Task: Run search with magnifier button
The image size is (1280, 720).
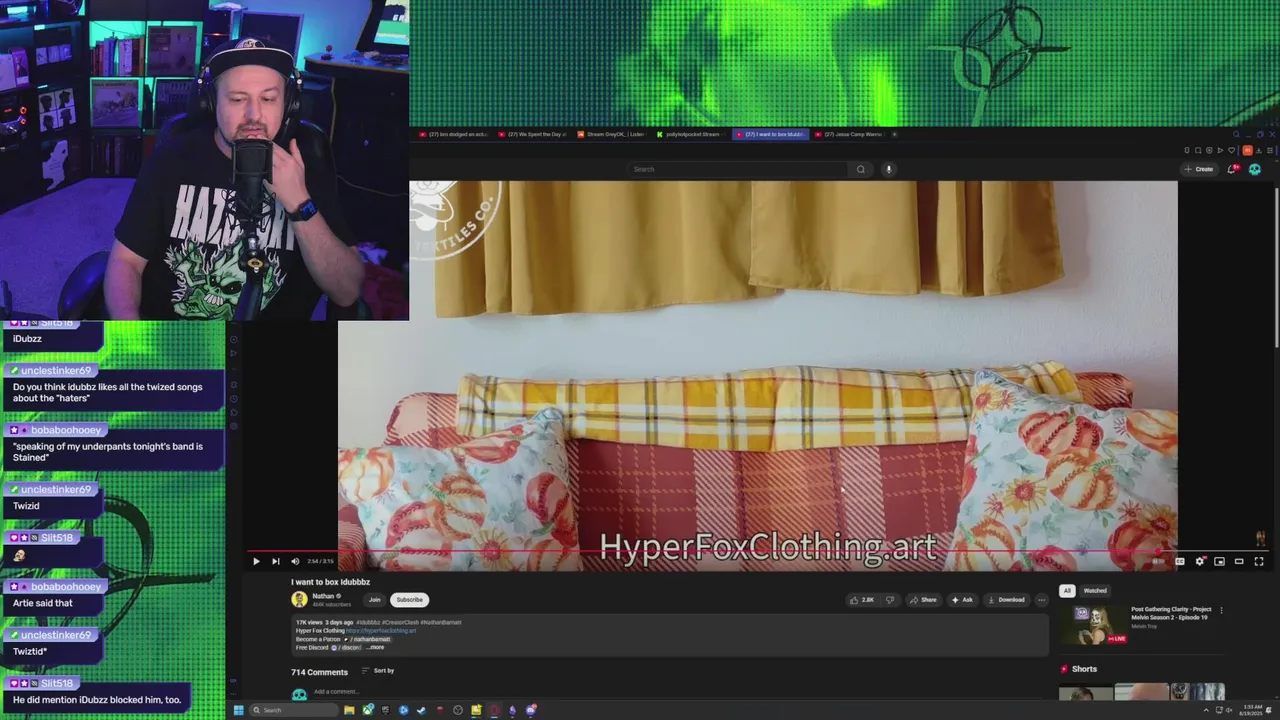Action: pyautogui.click(x=861, y=169)
